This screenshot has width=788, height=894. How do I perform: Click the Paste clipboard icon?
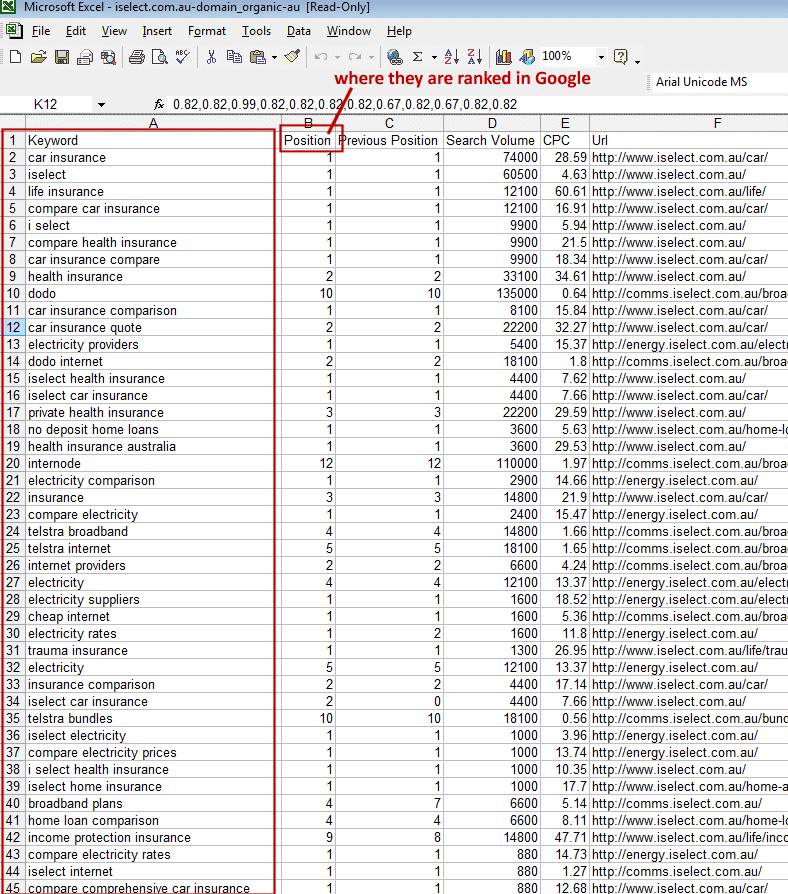click(x=258, y=56)
